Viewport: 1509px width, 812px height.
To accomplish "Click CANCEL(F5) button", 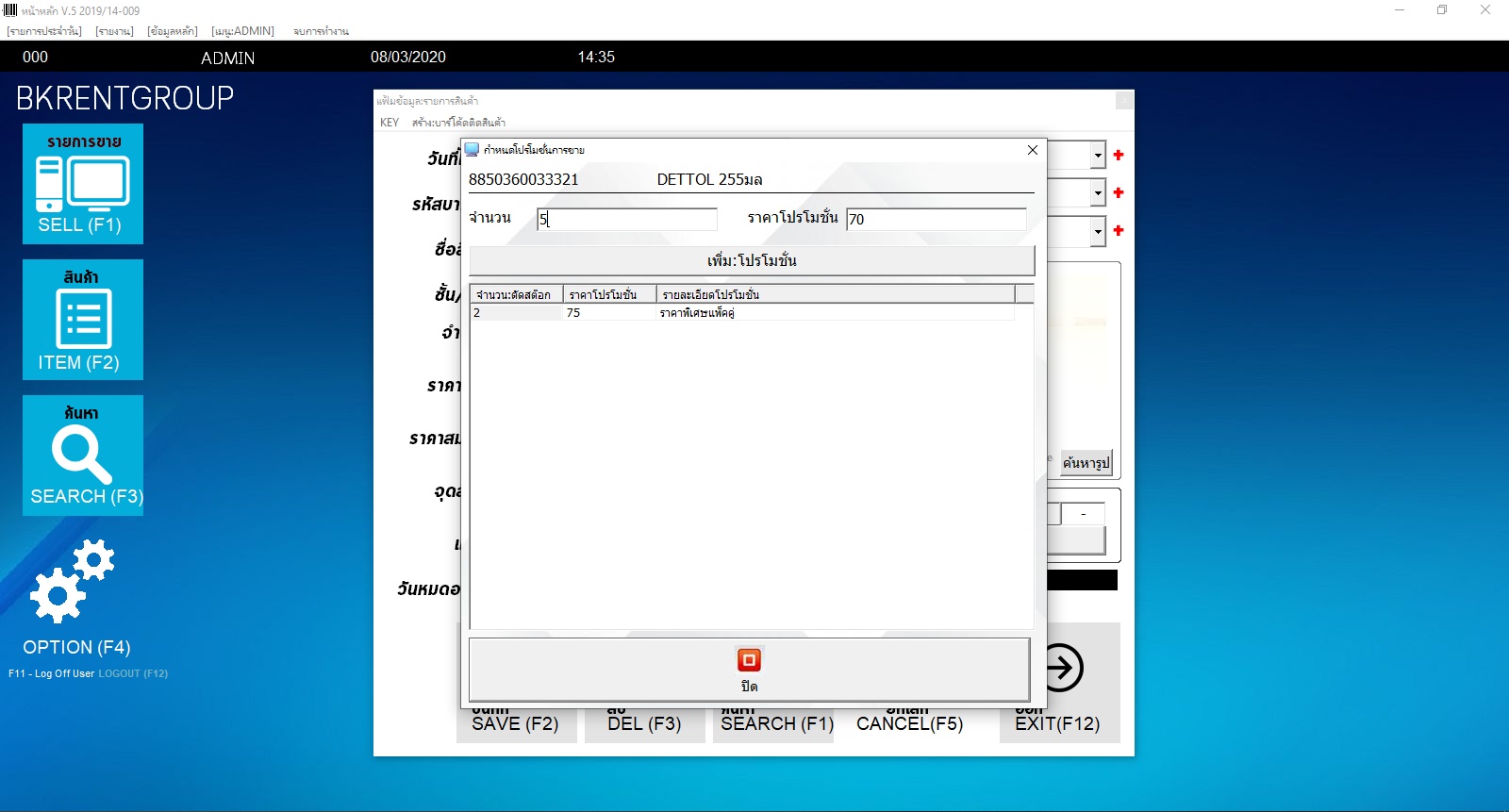I will [x=909, y=723].
